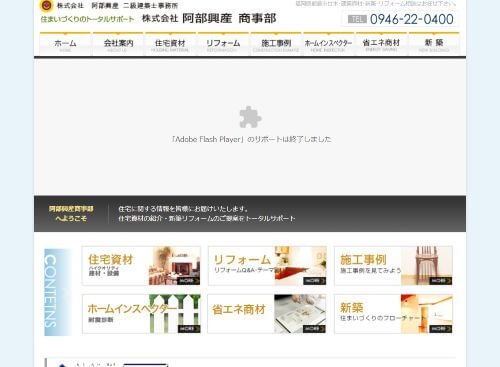Open the 会社案内 menu item
This screenshot has width=500, height=367.
118,44
